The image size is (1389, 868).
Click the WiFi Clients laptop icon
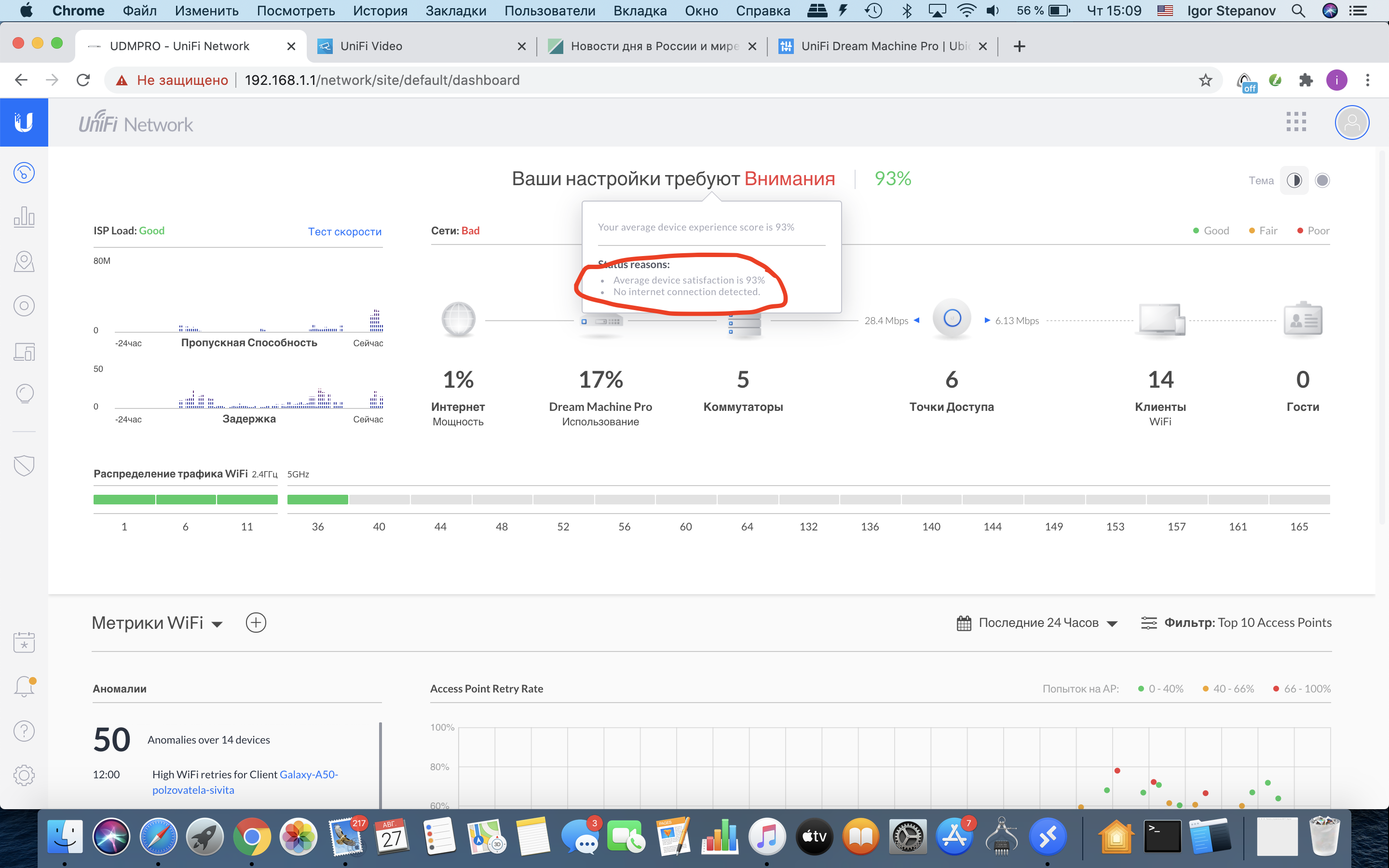(x=1161, y=319)
